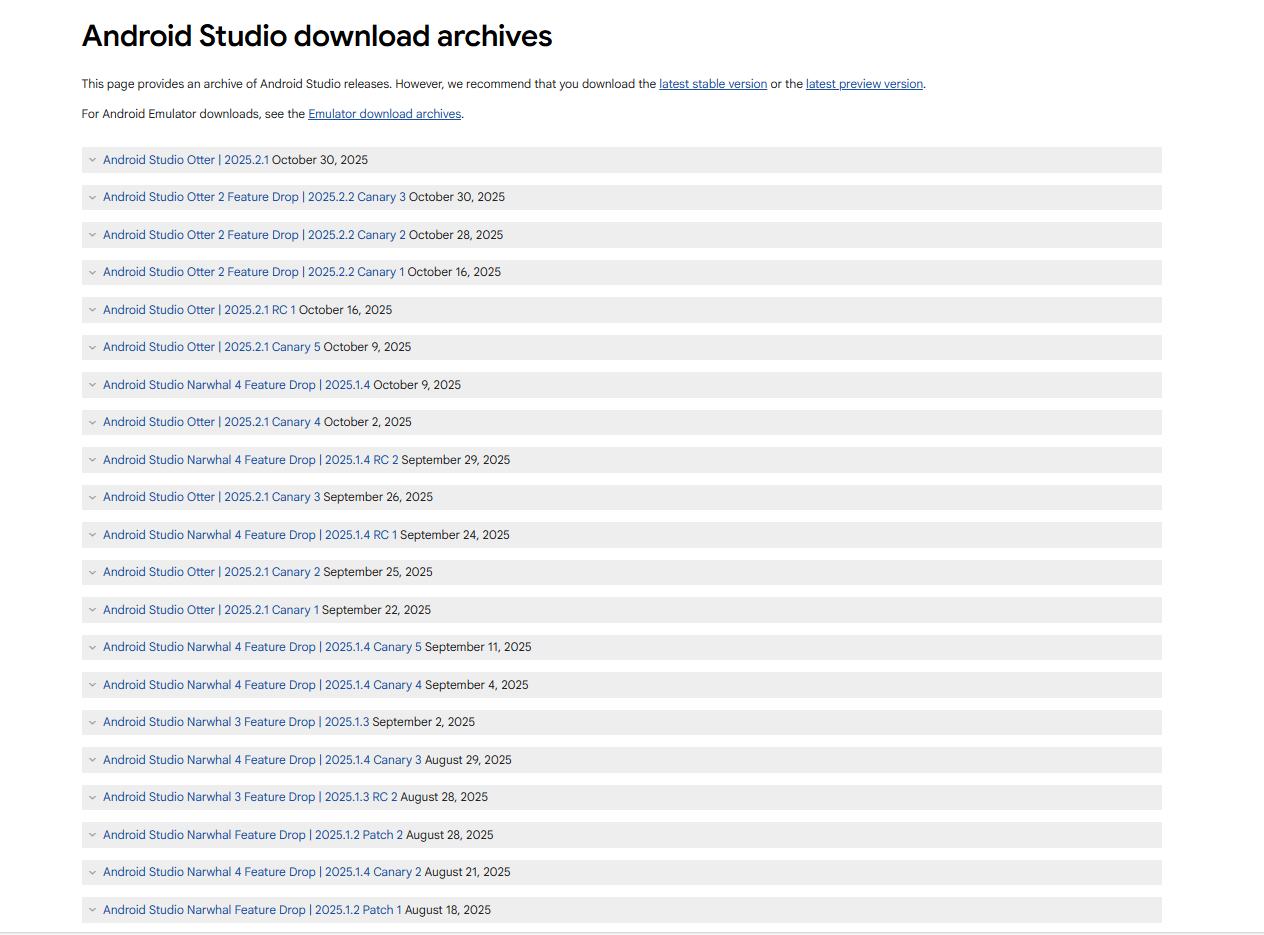Click the date September 22, 2025
This screenshot has height=935, width=1264.
377,610
